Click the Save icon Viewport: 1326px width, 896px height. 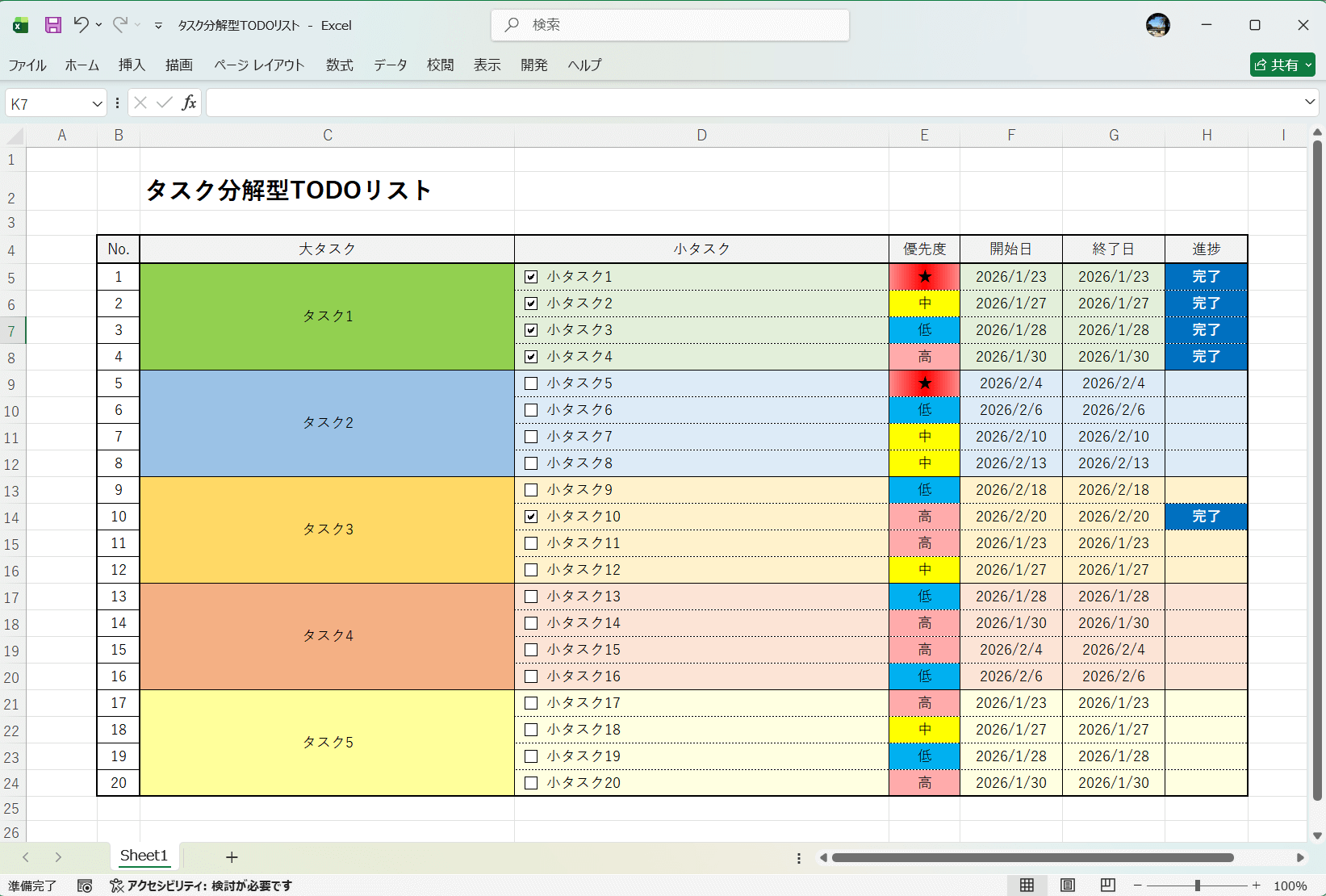click(52, 25)
